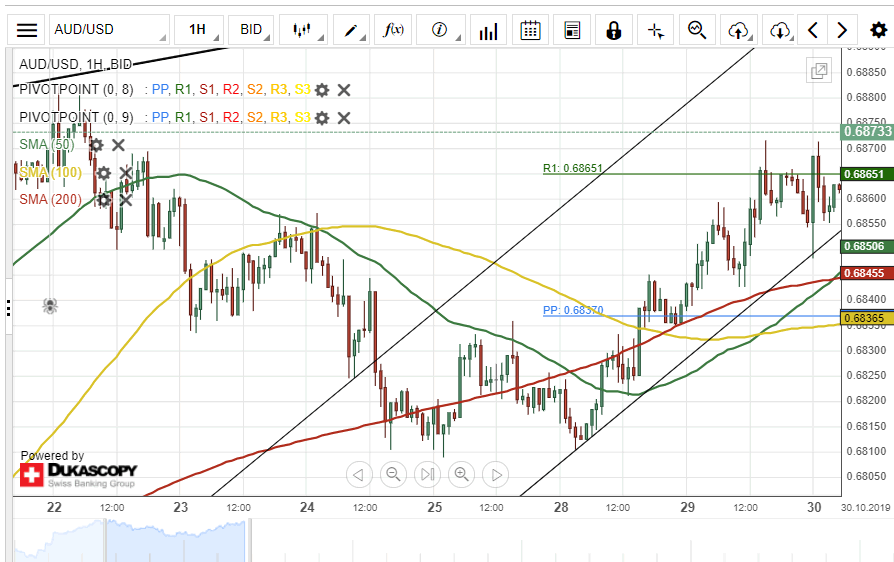Open the BID price side dropdown

pyautogui.click(x=252, y=30)
